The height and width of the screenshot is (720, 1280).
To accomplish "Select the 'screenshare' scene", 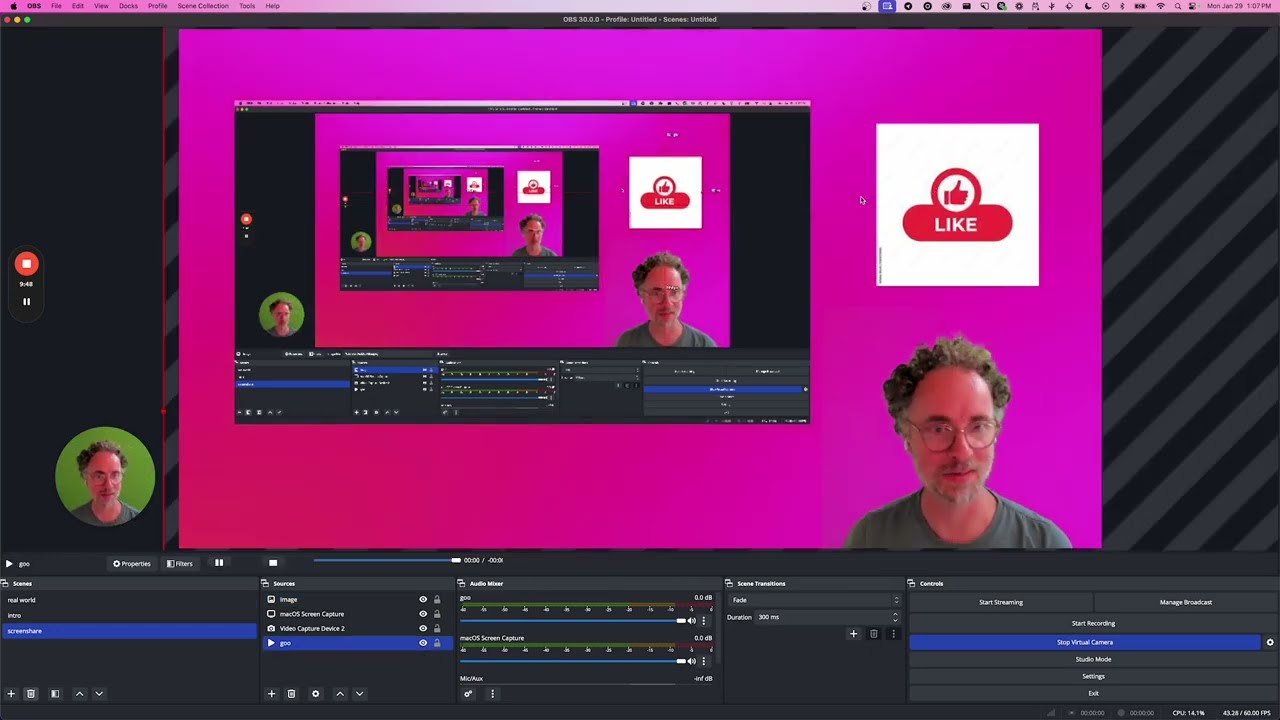I will (x=128, y=631).
